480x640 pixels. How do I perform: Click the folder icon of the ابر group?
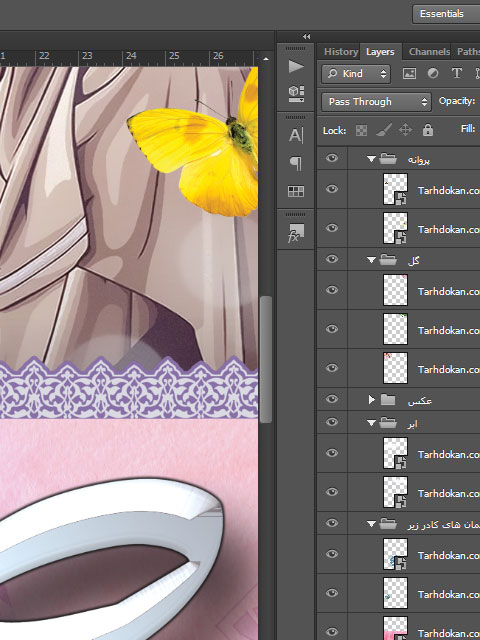[x=388, y=423]
